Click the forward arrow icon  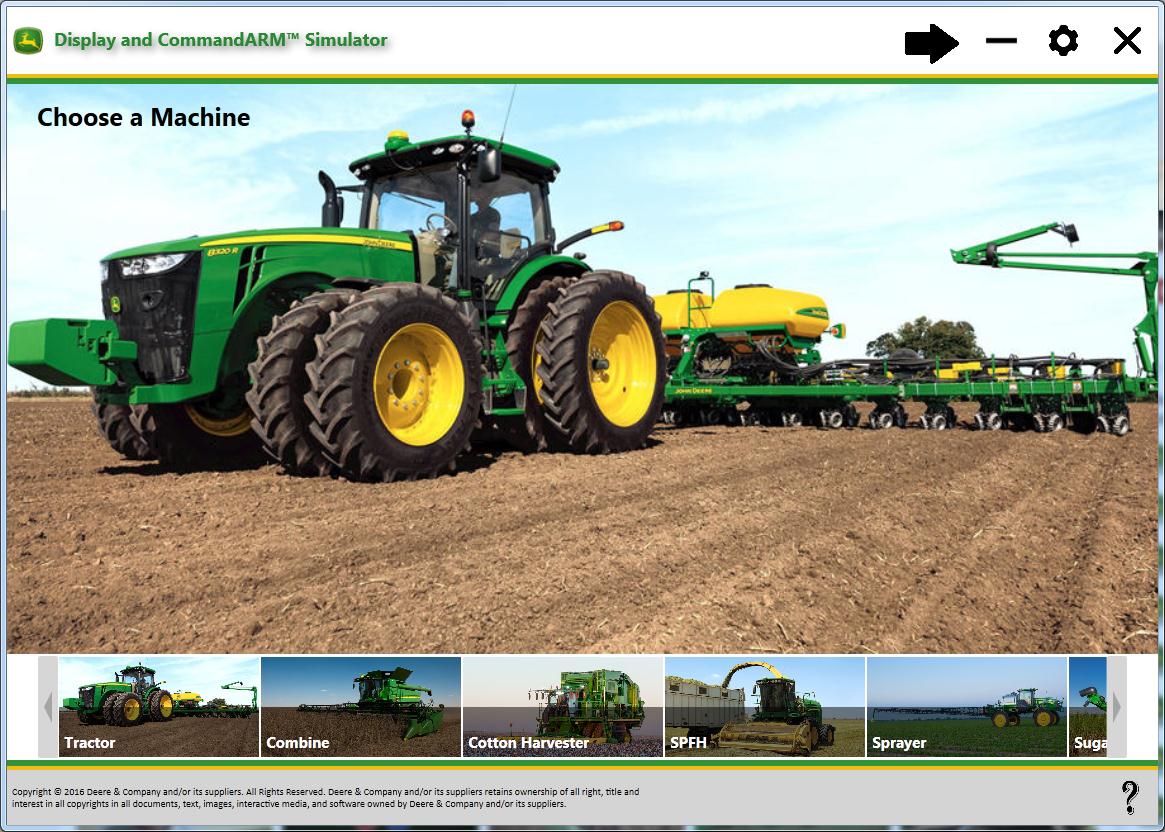pyautogui.click(x=932, y=42)
